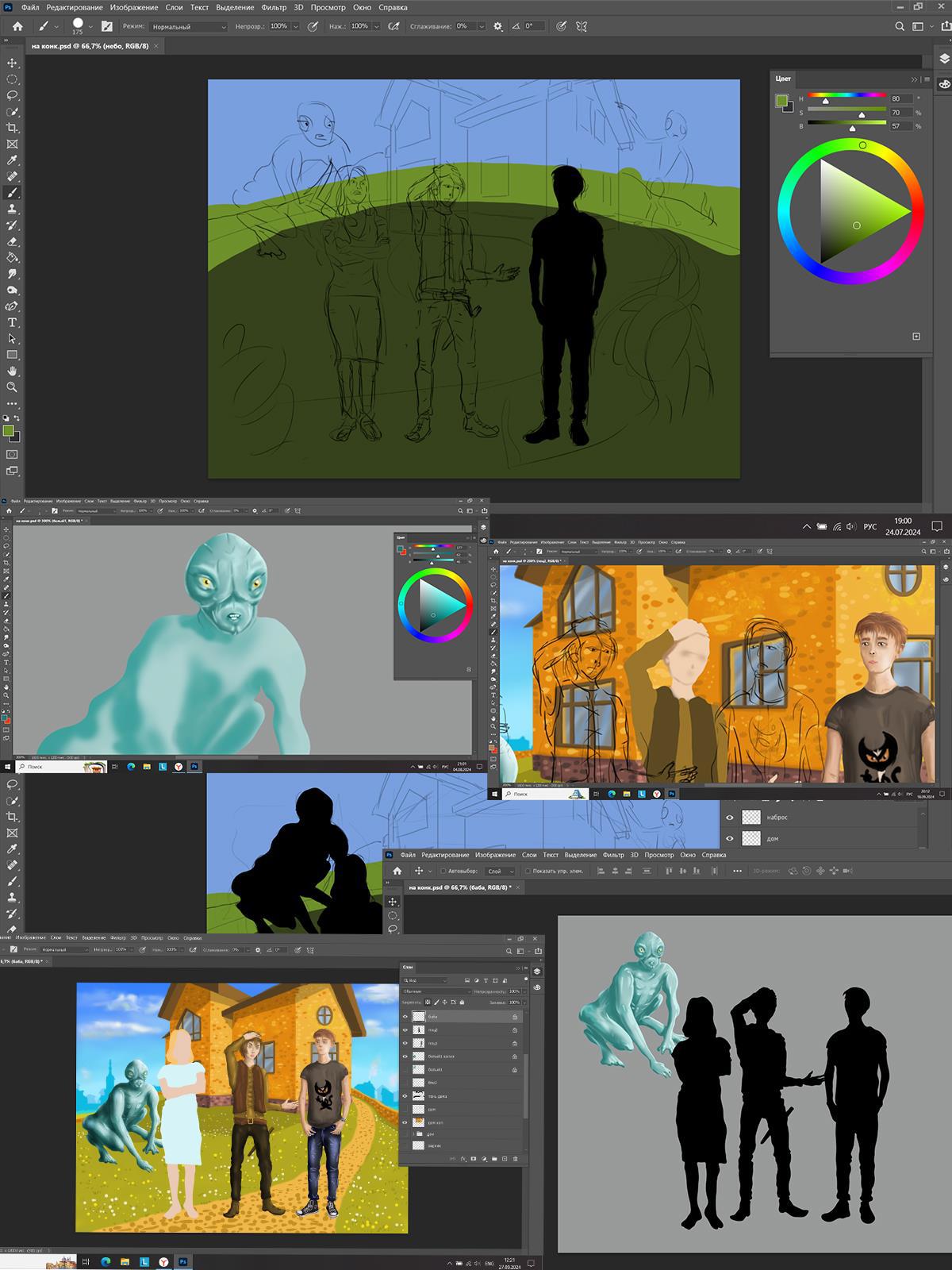The image size is (952, 1270).
Task: Open brush smoothing options gear icon
Action: click(x=497, y=26)
